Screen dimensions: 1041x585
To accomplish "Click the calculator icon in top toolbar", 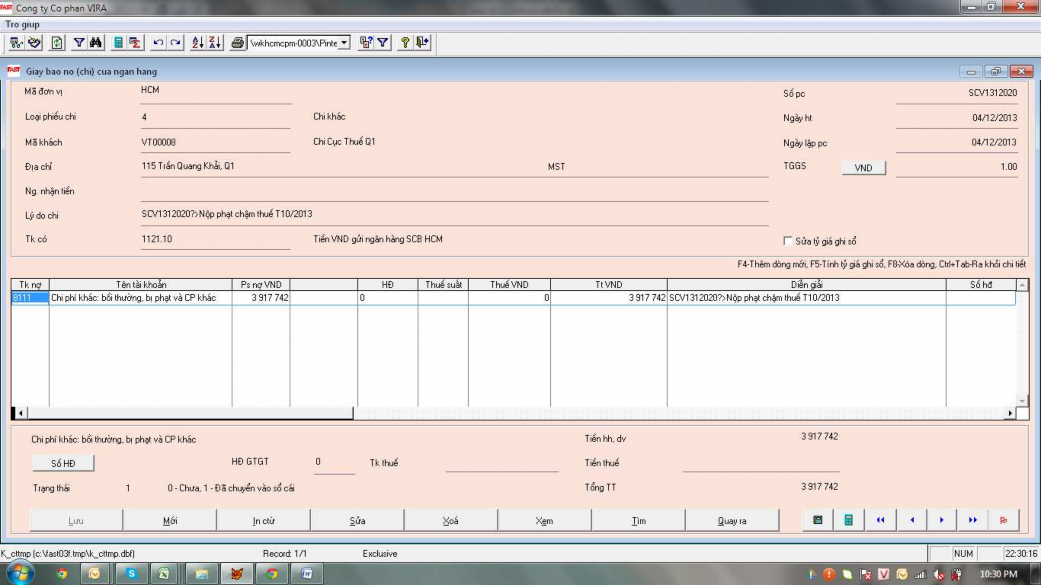I will click(x=118, y=43).
